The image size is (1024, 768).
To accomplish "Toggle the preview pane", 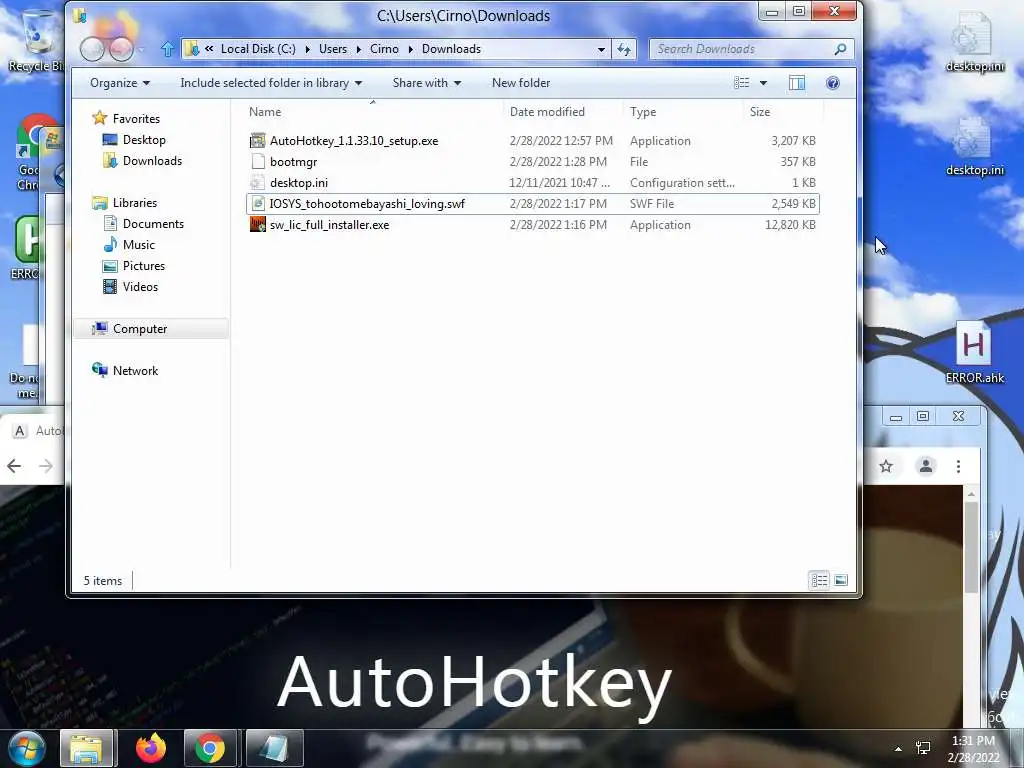I will pos(797,83).
